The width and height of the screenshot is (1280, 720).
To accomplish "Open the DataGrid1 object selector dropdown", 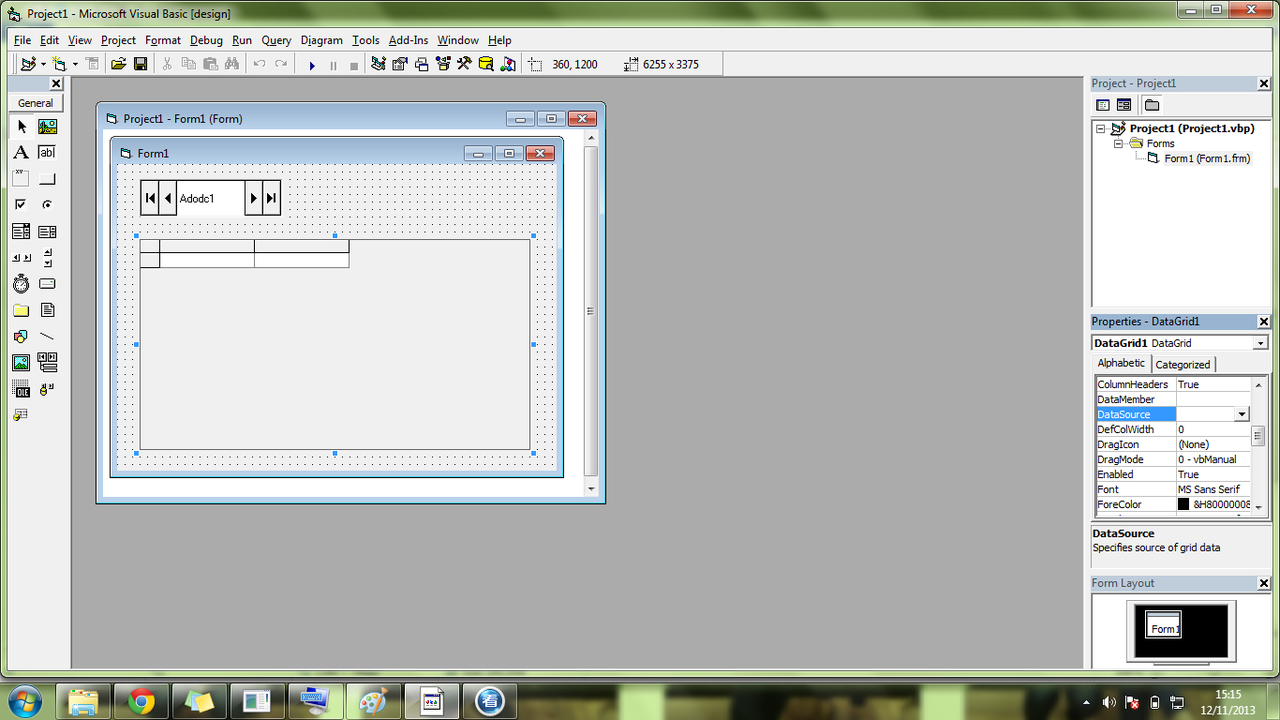I will (1260, 343).
